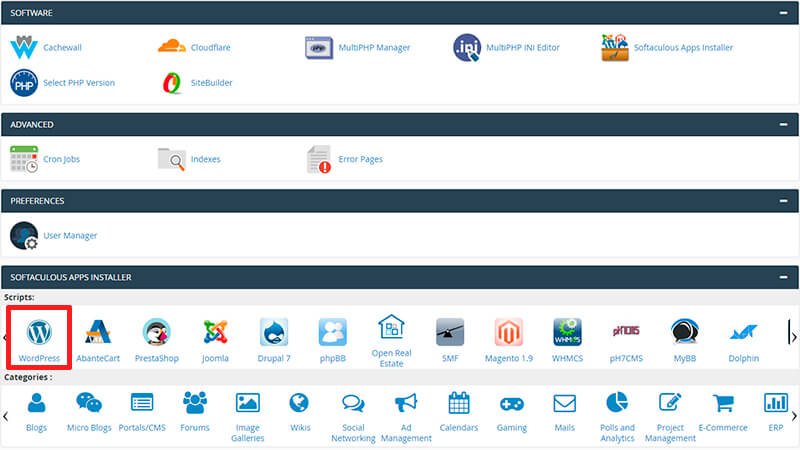Select the PrestaShop script icon
The image size is (800, 450).
[x=157, y=332]
